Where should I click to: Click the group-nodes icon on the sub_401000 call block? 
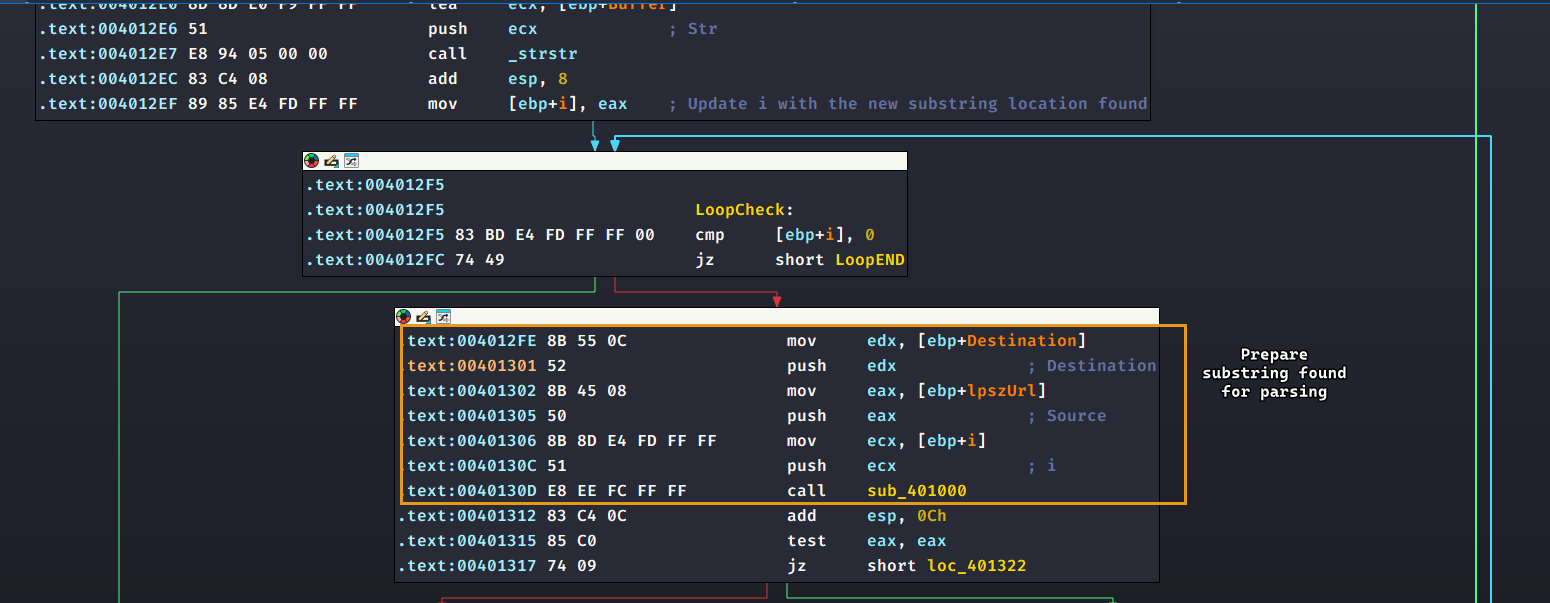coord(442,316)
